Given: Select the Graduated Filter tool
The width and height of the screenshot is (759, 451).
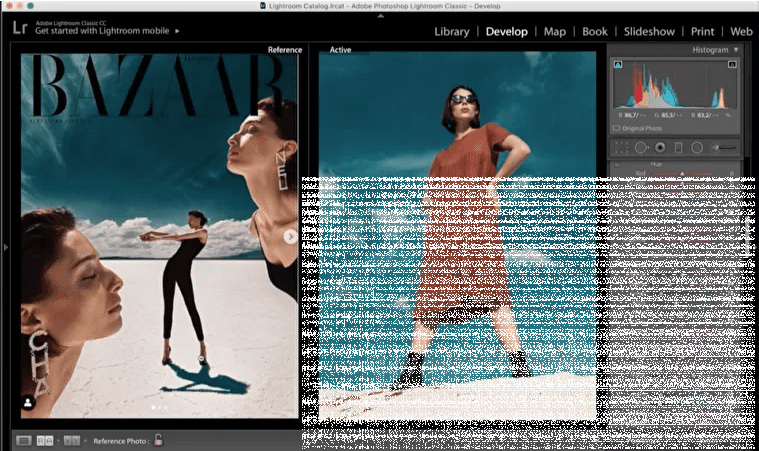Looking at the screenshot, I should tap(678, 148).
